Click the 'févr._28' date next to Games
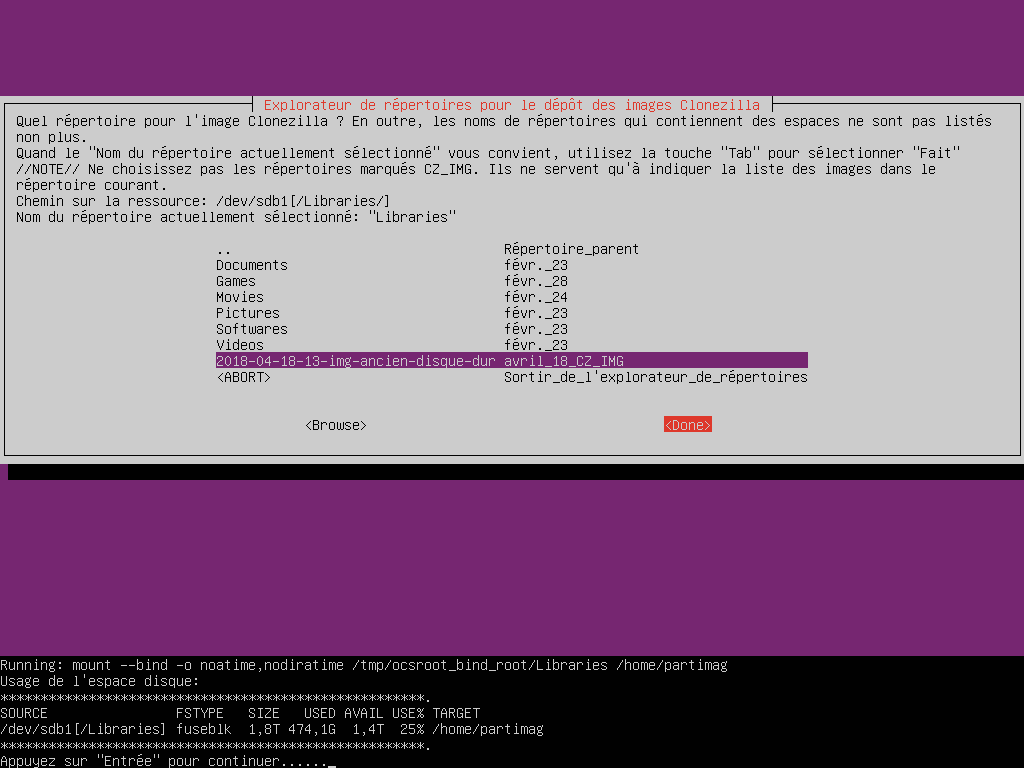This screenshot has width=1024, height=768. pos(536,281)
